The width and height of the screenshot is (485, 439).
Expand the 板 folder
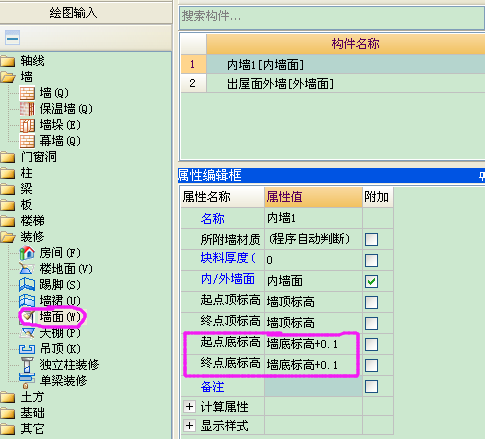8,205
